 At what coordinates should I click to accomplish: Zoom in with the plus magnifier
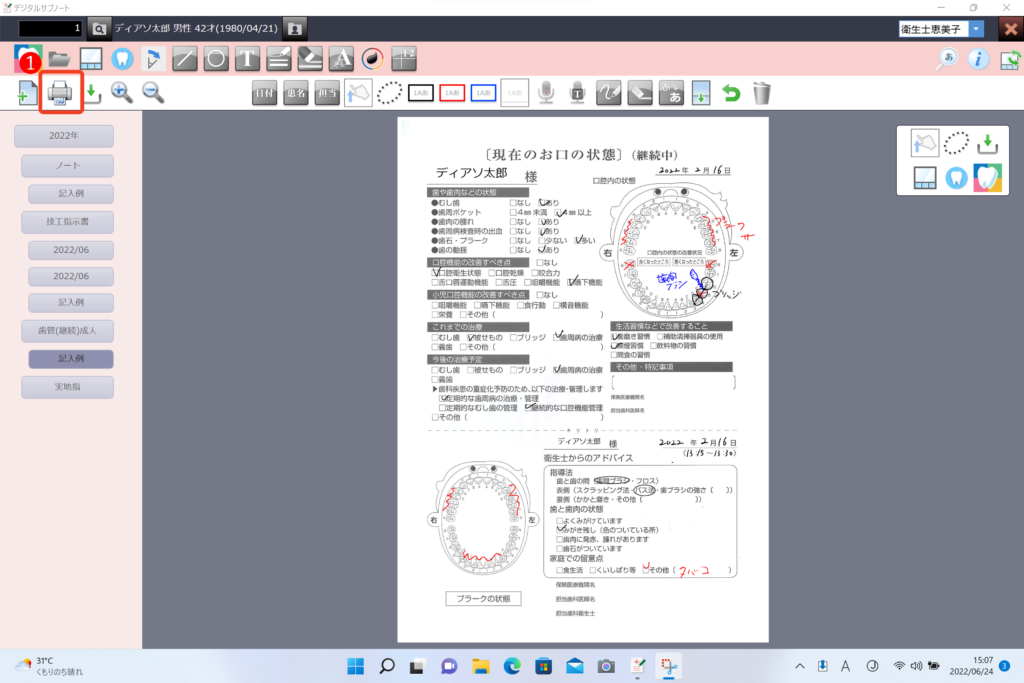[122, 93]
